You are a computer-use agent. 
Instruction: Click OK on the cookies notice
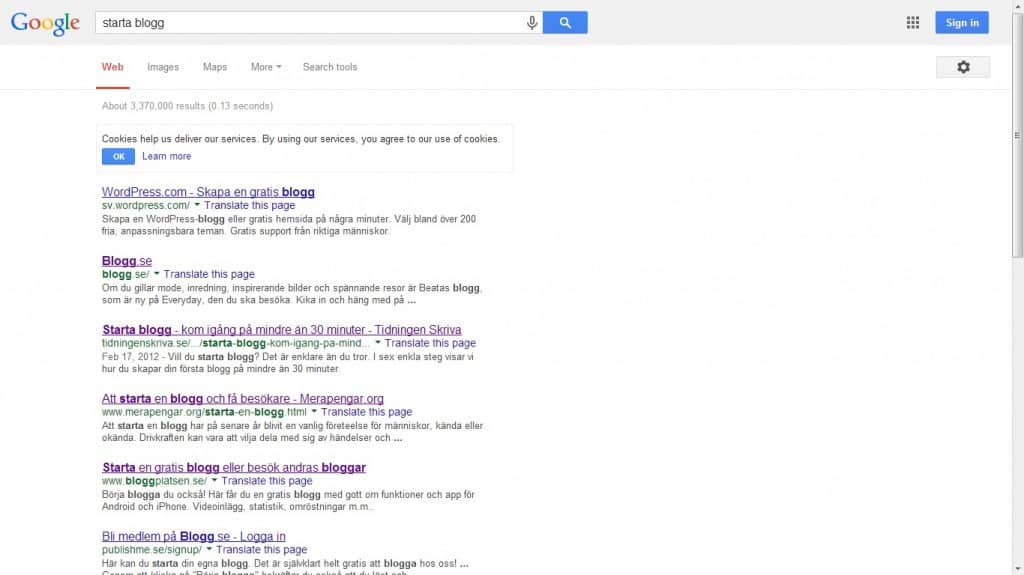[x=118, y=156]
